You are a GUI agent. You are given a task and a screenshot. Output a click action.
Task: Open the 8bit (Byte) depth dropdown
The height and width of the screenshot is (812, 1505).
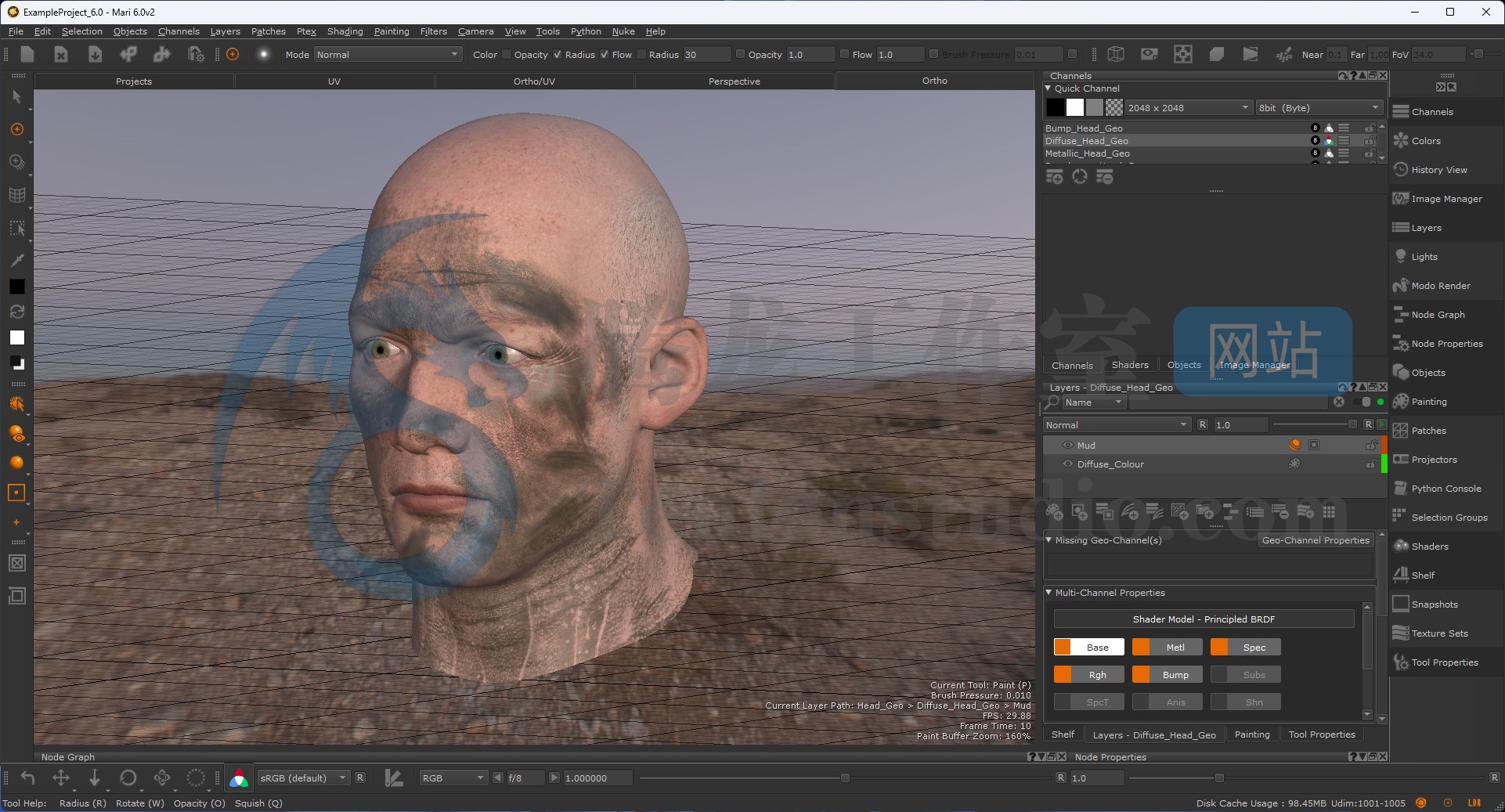[1319, 107]
